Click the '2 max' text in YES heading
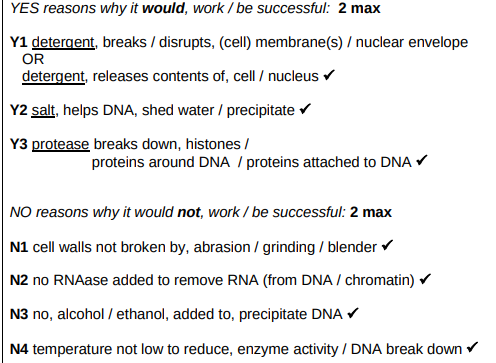 359,8
